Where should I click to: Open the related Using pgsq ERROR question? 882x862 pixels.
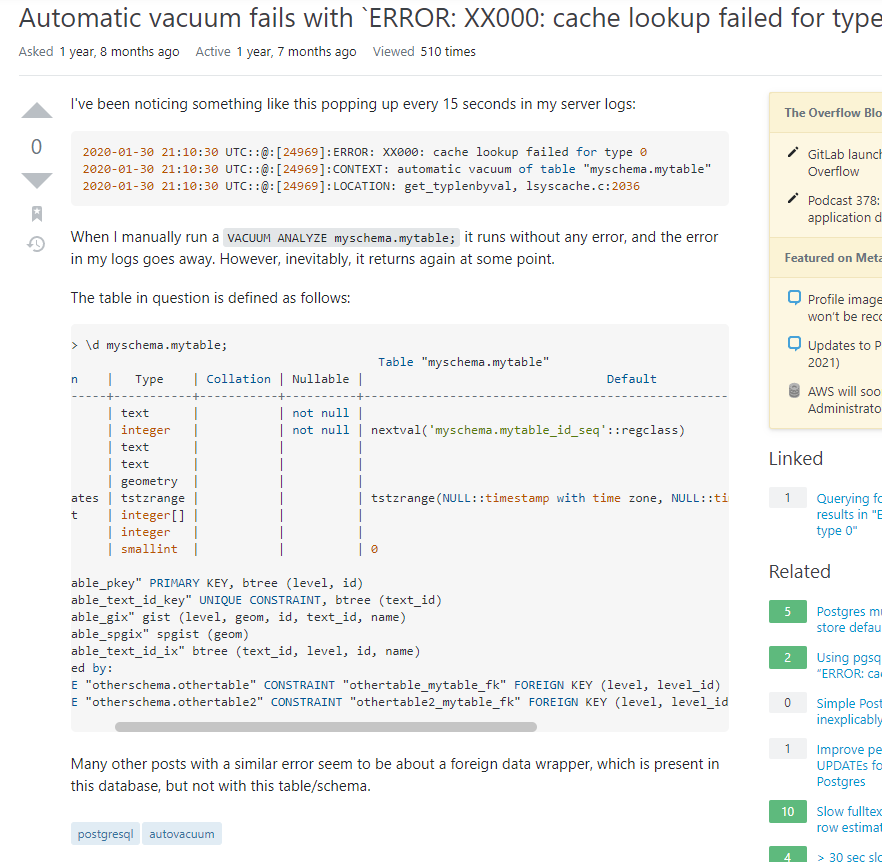848,665
